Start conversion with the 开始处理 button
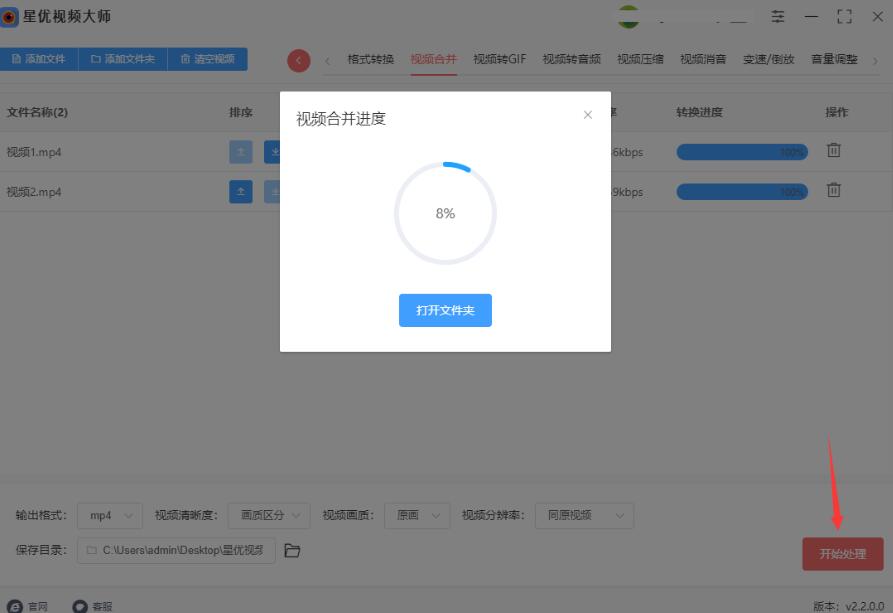Image resolution: width=893 pixels, height=613 pixels. (842, 552)
